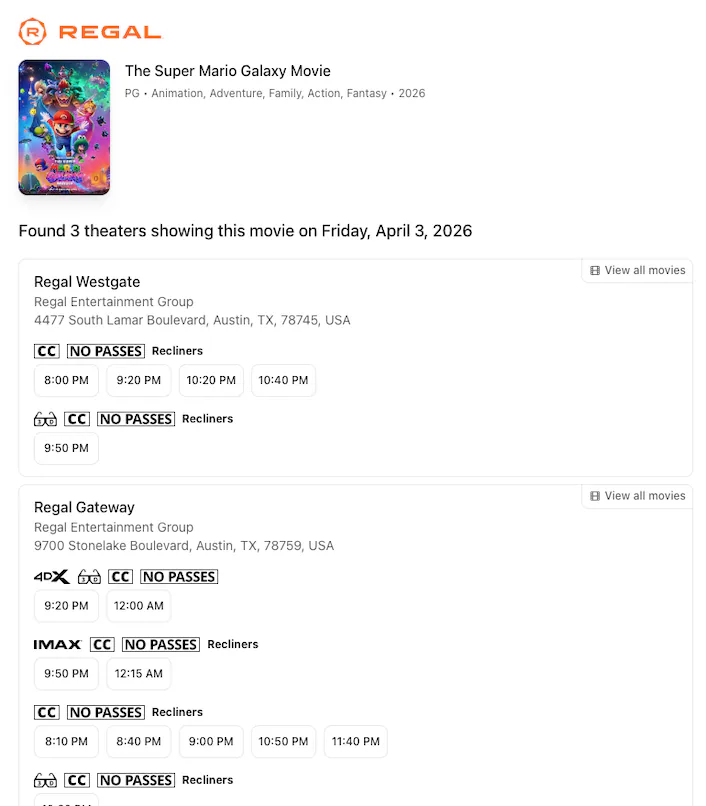
Task: Click the 4DX format icon at Regal Gateway
Action: tap(52, 576)
